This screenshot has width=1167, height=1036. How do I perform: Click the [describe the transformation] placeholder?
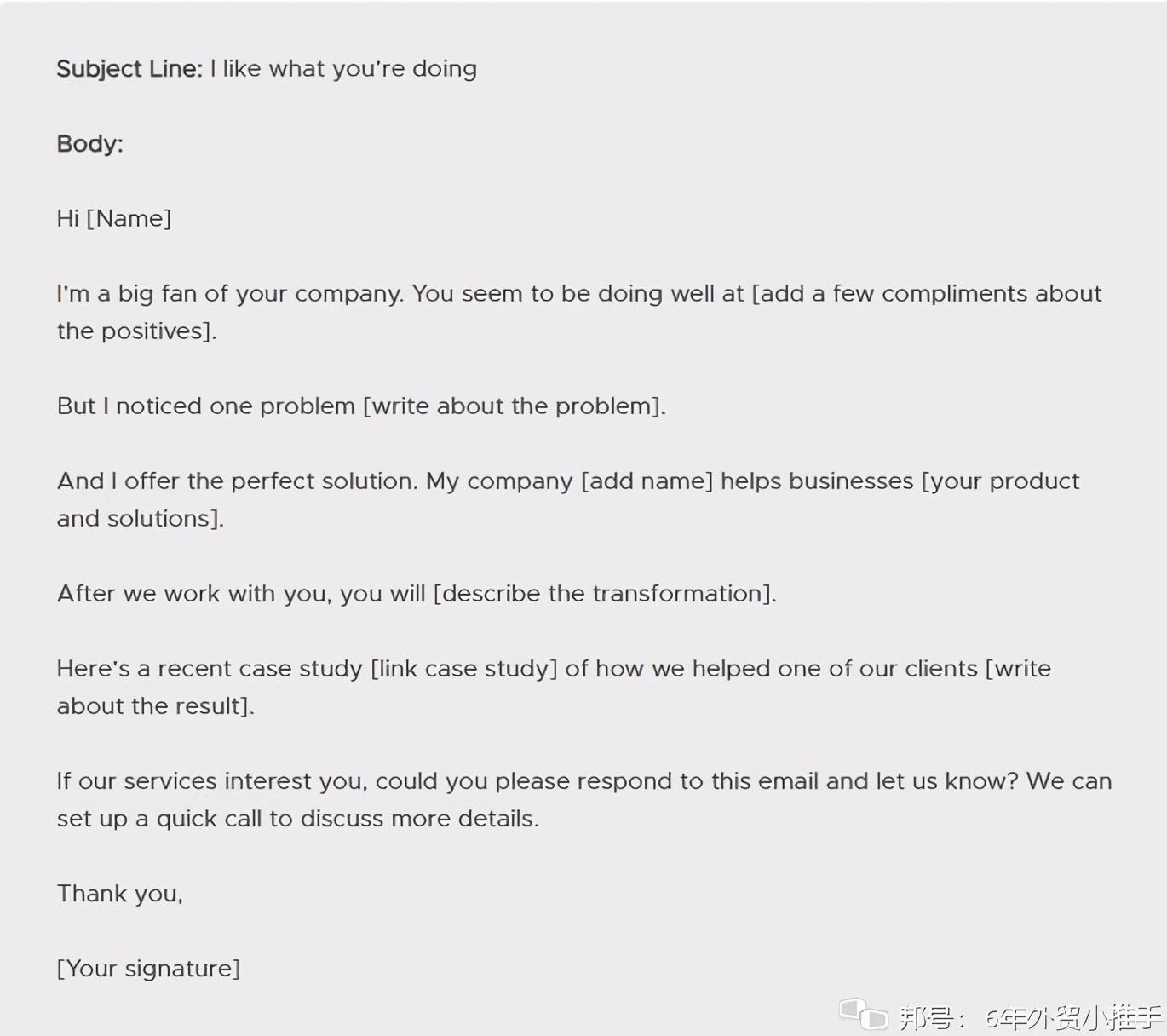604,594
